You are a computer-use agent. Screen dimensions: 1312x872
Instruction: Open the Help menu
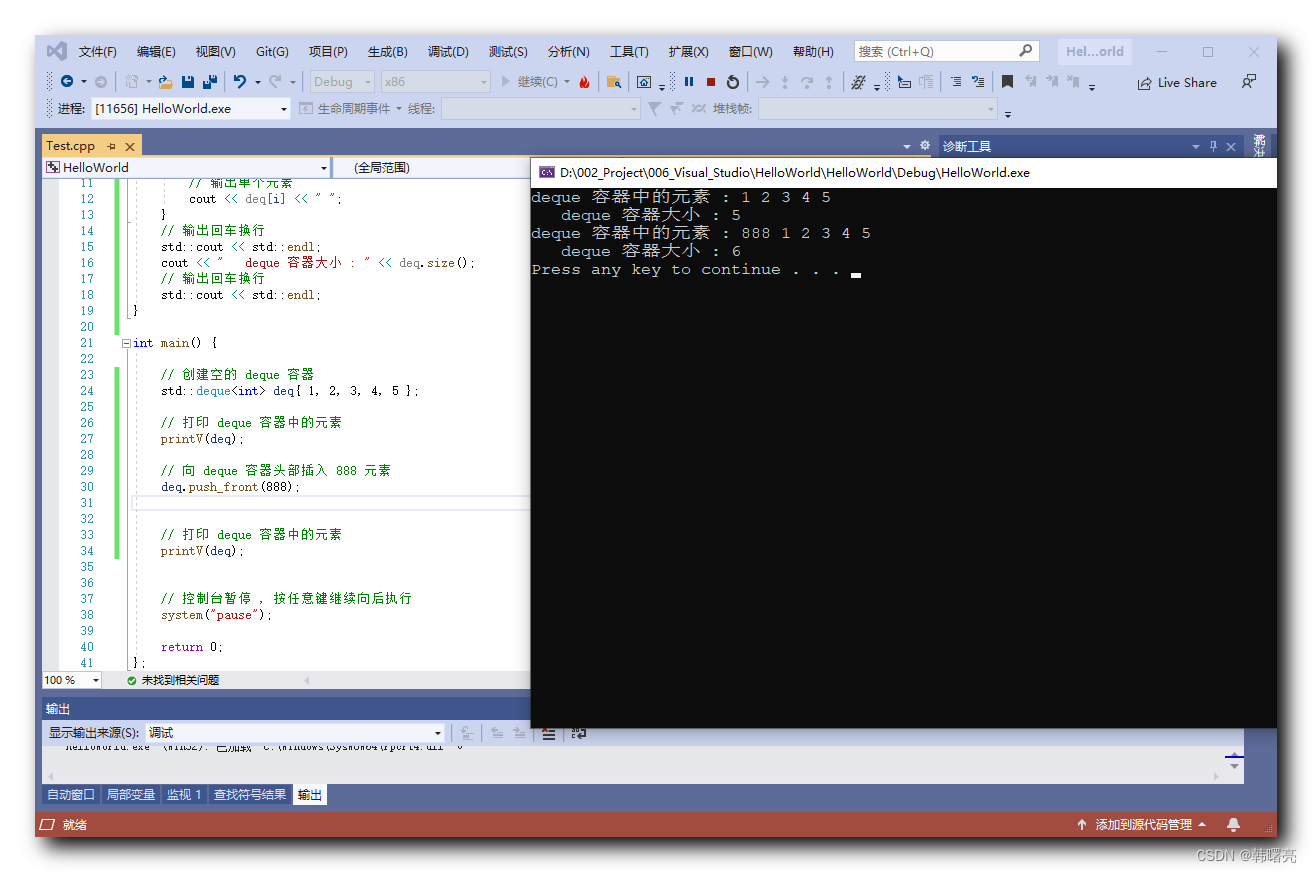(x=812, y=52)
